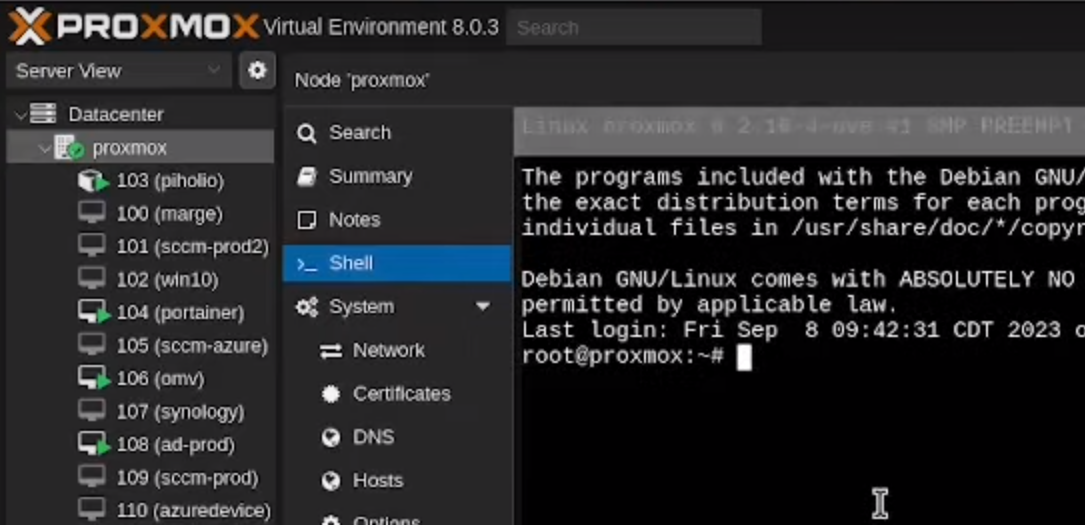Open the Hosts menu item
Screen dimensions: 1085x525
click(397, 481)
